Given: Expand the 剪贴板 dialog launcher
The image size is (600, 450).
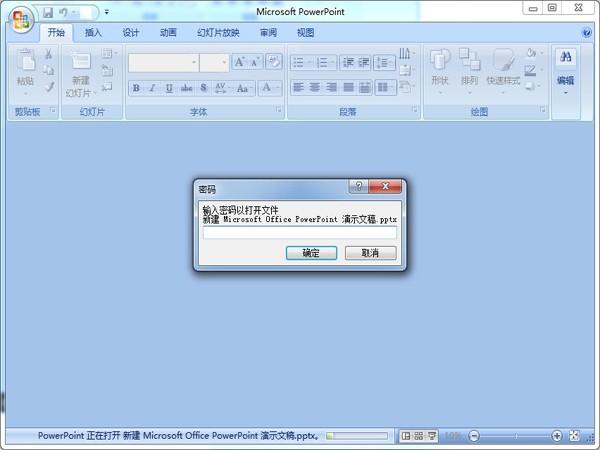Looking at the screenshot, I should point(53,111).
